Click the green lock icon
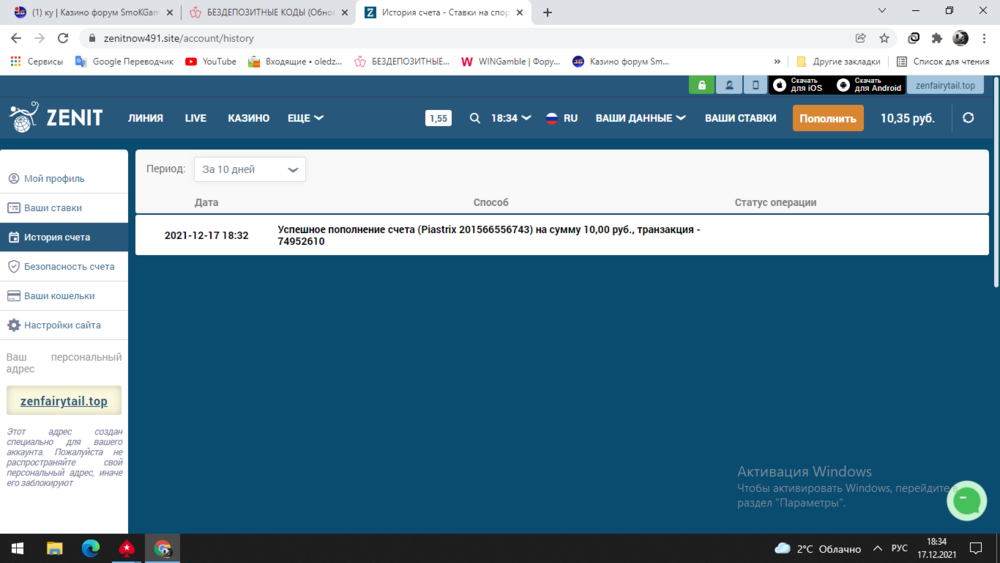 click(702, 85)
